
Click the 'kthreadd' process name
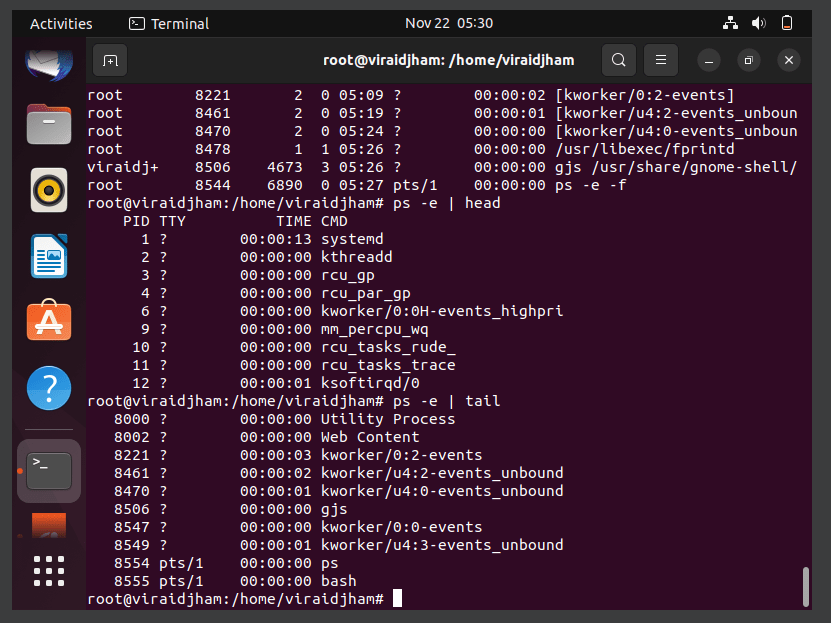tap(357, 257)
